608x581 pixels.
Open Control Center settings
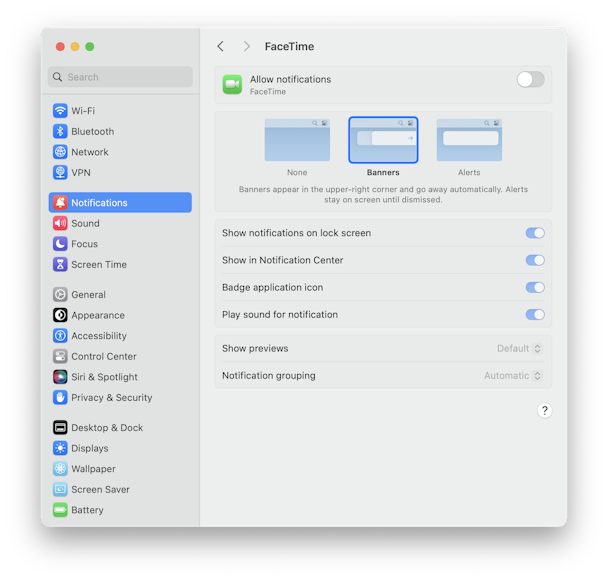click(x=120, y=356)
